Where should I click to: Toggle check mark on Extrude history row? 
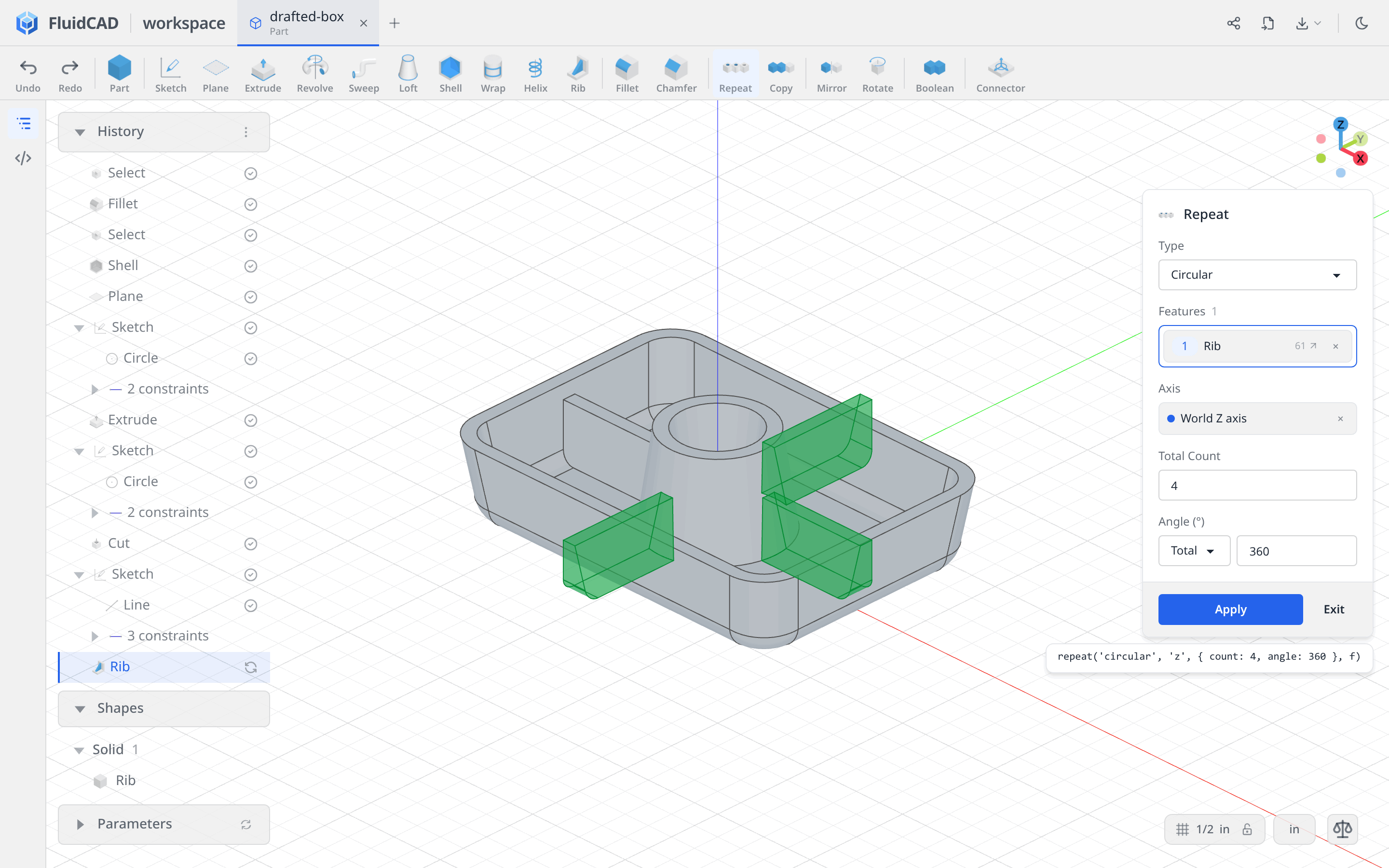click(250, 420)
